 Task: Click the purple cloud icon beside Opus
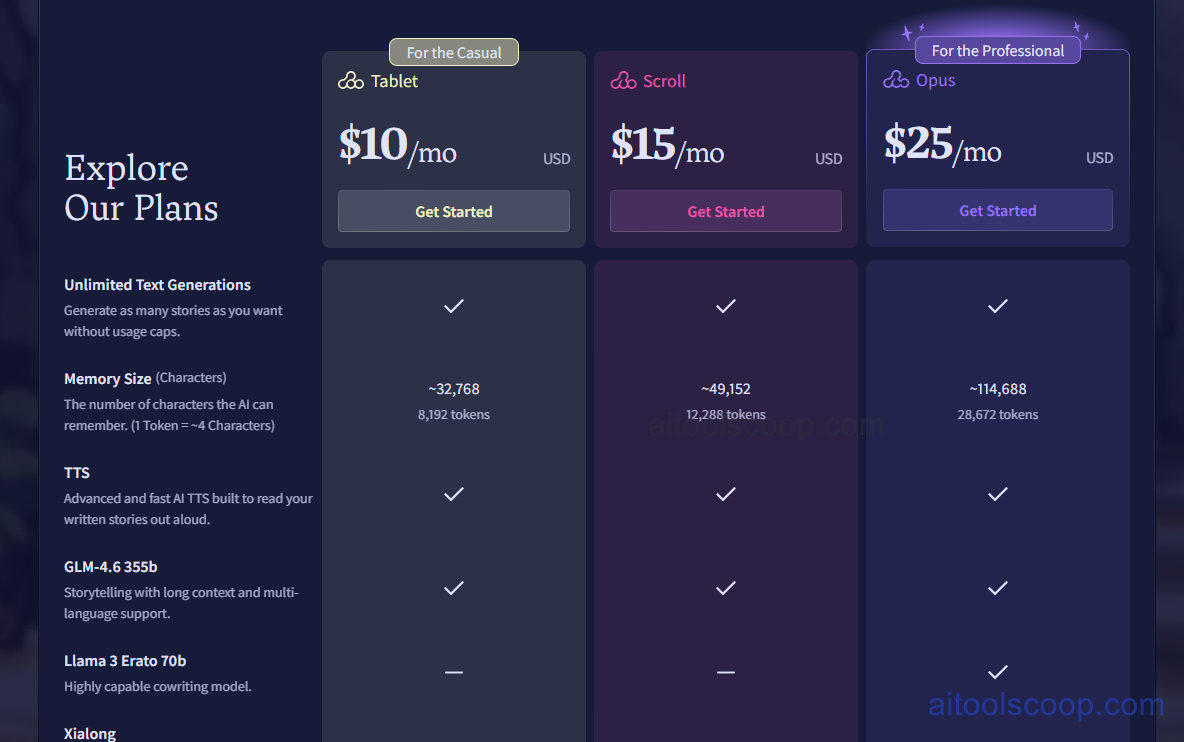894,81
